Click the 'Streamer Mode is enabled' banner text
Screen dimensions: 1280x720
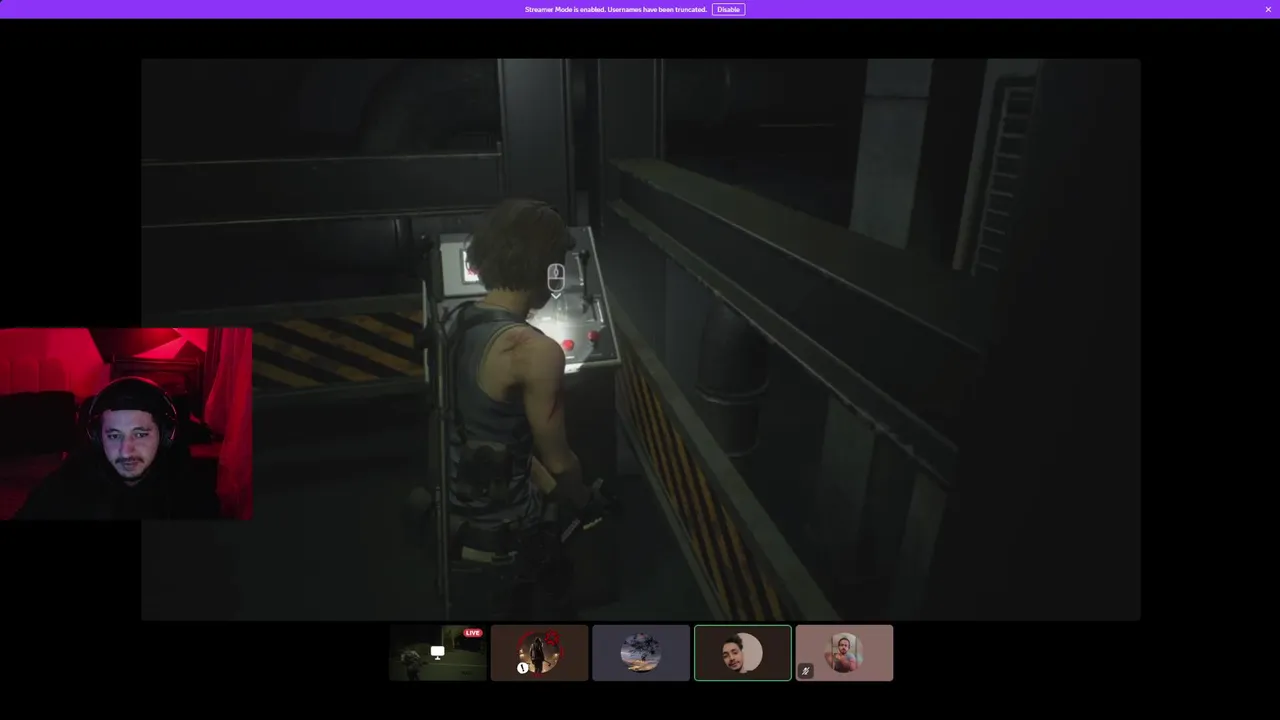pyautogui.click(x=616, y=9)
